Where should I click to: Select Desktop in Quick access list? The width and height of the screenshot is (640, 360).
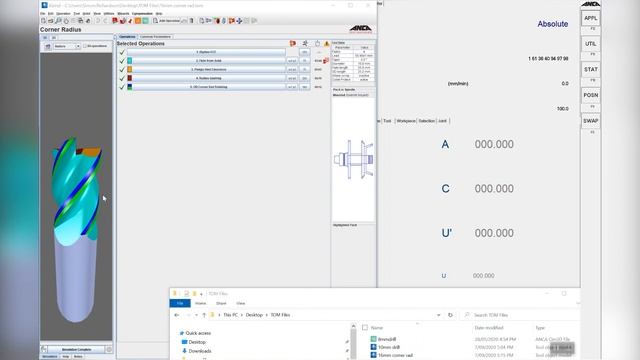pos(197,342)
